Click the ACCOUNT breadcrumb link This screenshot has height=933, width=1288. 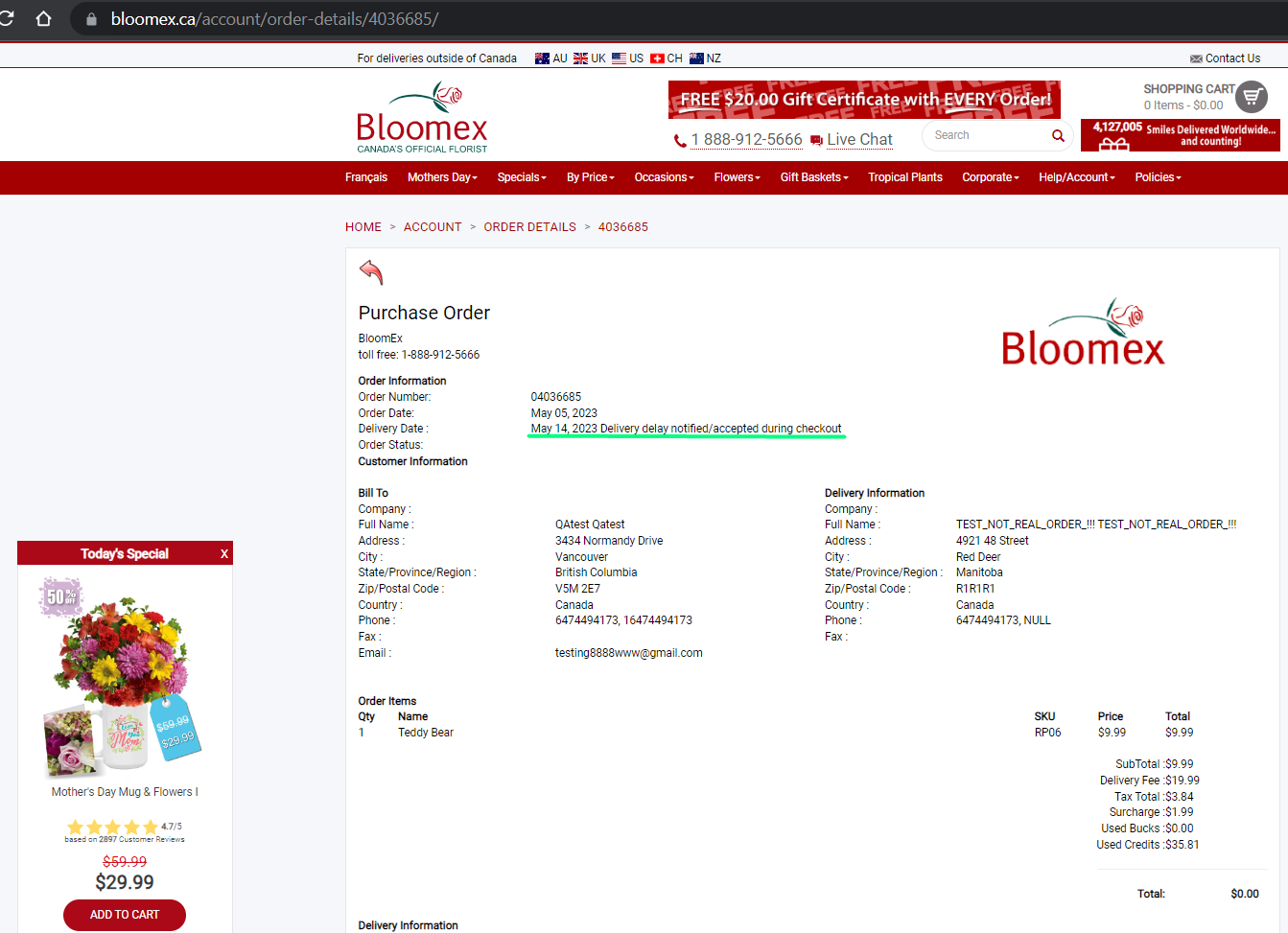click(433, 227)
